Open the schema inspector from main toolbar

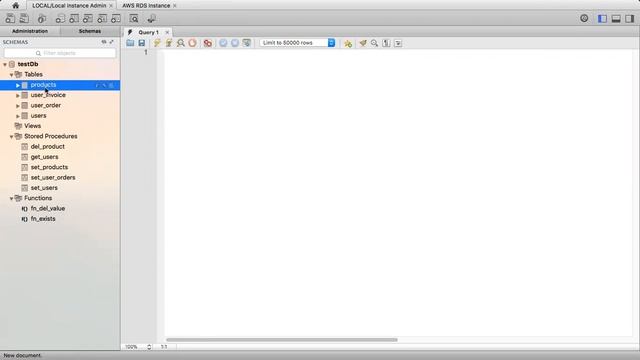pyautogui.click(x=42, y=18)
